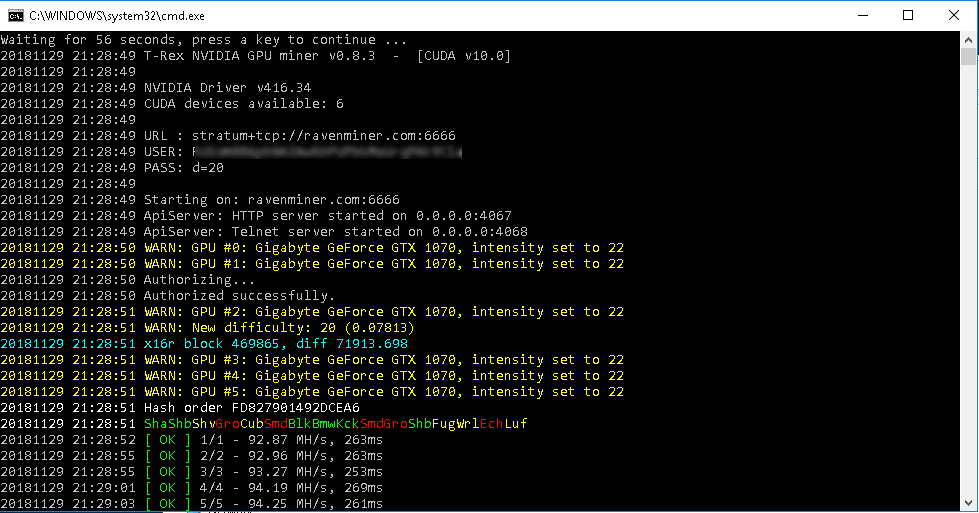Click the 'PASS: d=20' line
Image resolution: width=979 pixels, height=513 pixels.
click(112, 167)
